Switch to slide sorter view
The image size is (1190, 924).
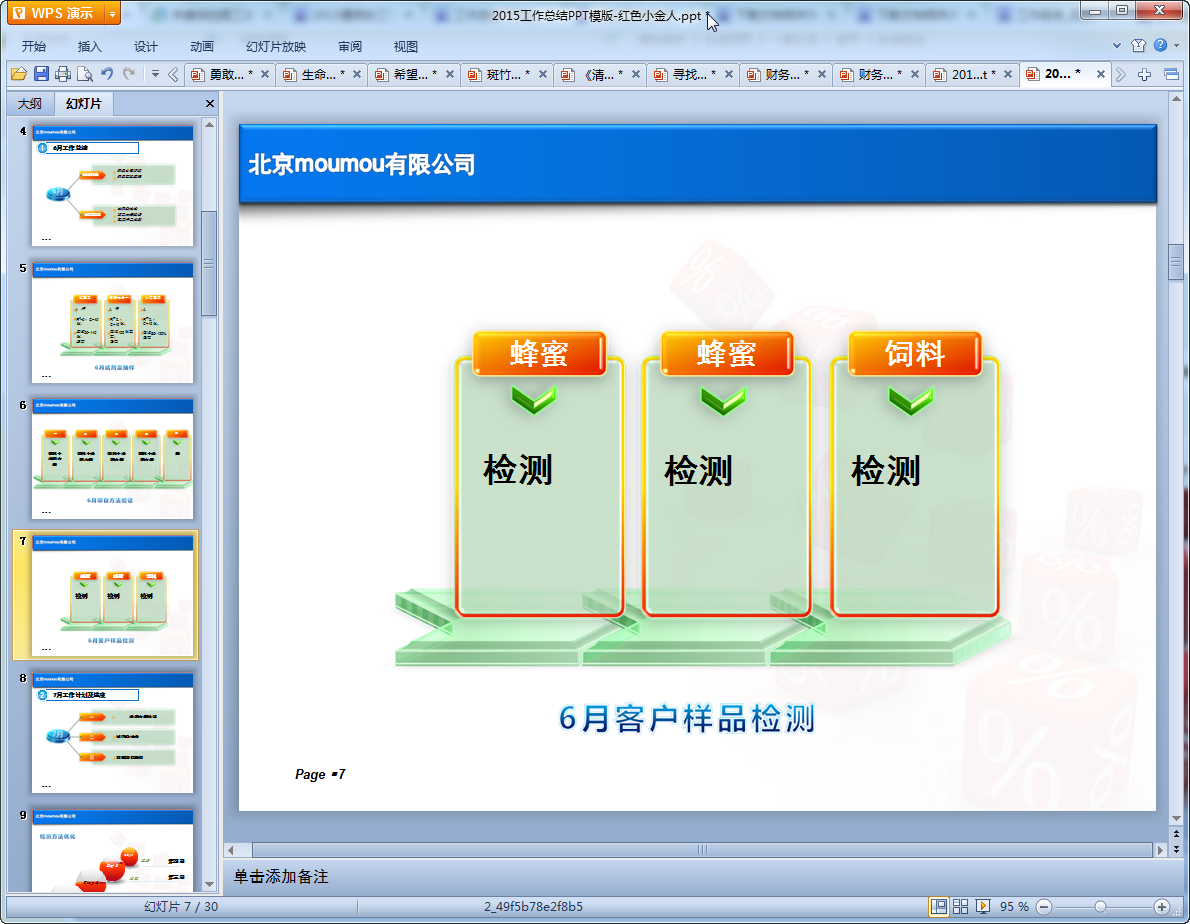(x=960, y=907)
